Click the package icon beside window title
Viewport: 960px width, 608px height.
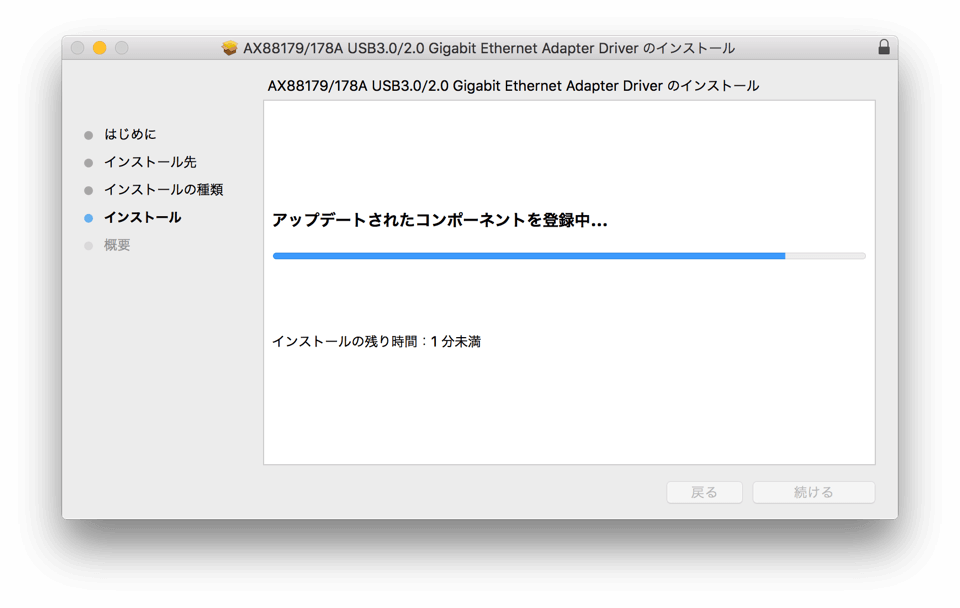point(230,48)
